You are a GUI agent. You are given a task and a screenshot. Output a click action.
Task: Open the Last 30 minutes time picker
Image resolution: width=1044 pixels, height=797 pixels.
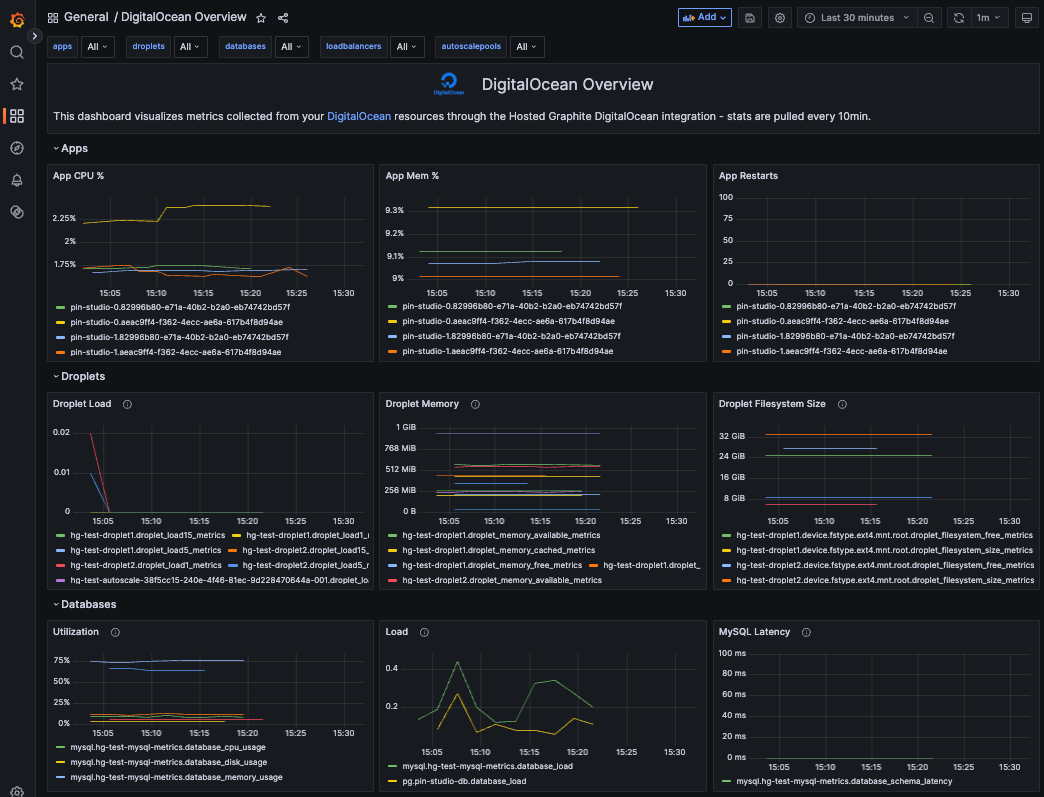pyautogui.click(x=857, y=18)
